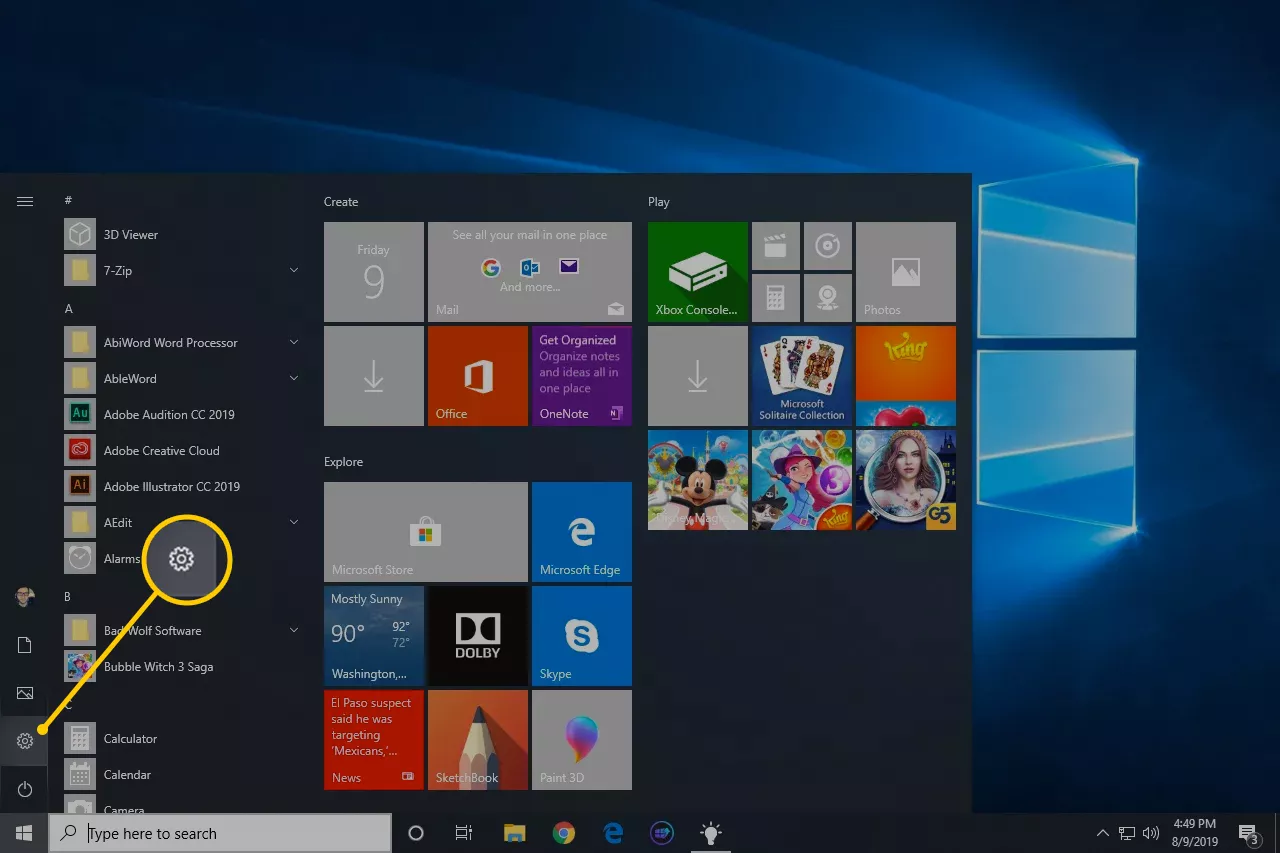Screen dimensions: 1280x853
Task: Launch the Skype tile
Action: (x=581, y=636)
